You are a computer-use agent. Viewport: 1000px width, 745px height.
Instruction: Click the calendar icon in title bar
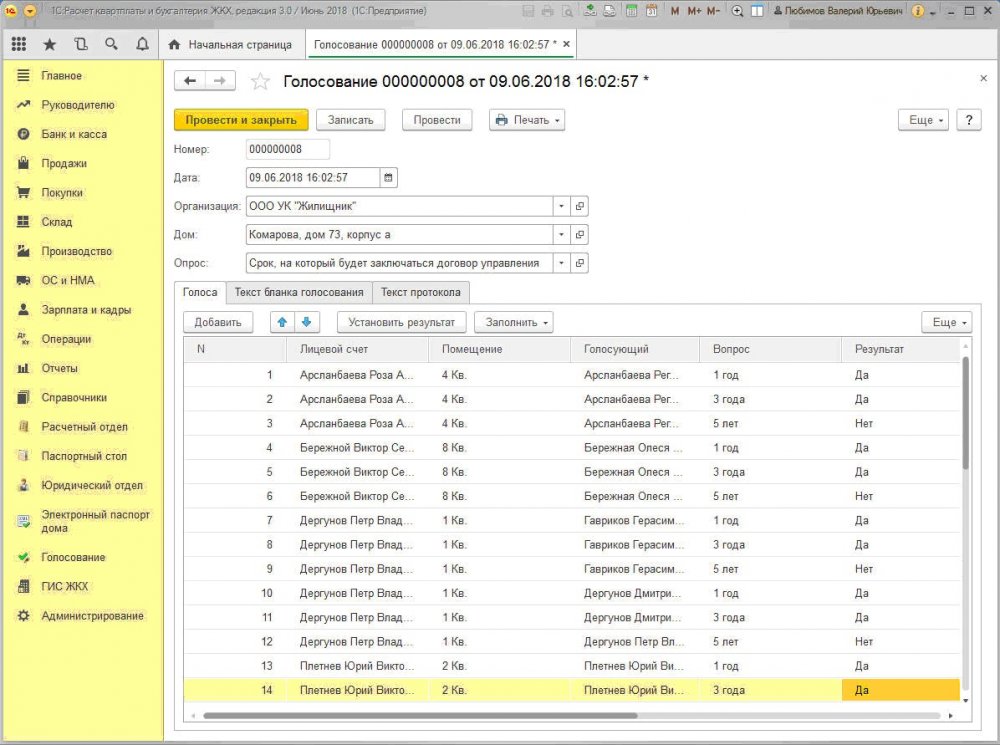652,11
